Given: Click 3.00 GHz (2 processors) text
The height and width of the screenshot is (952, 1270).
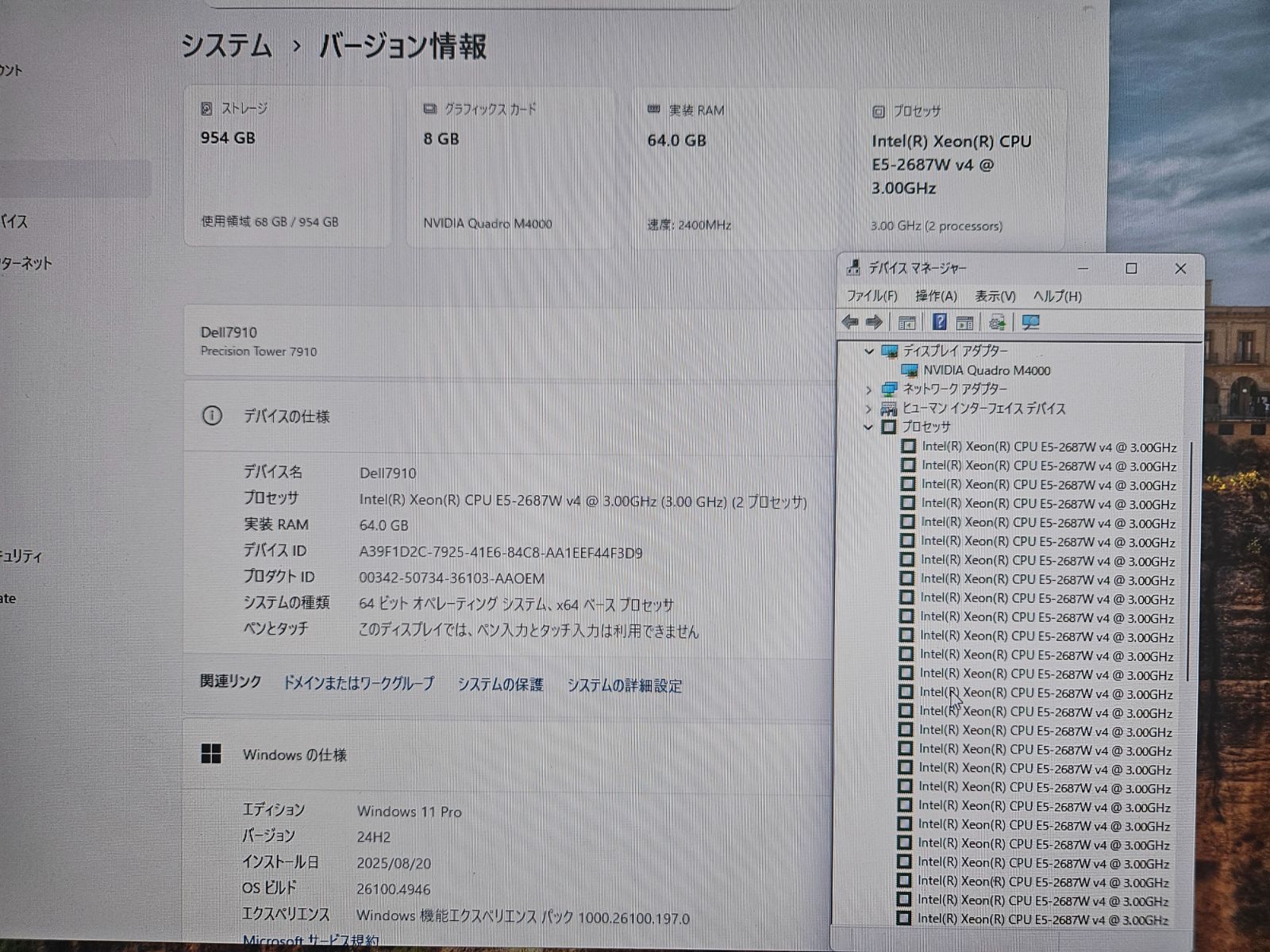Looking at the screenshot, I should pos(937,226).
